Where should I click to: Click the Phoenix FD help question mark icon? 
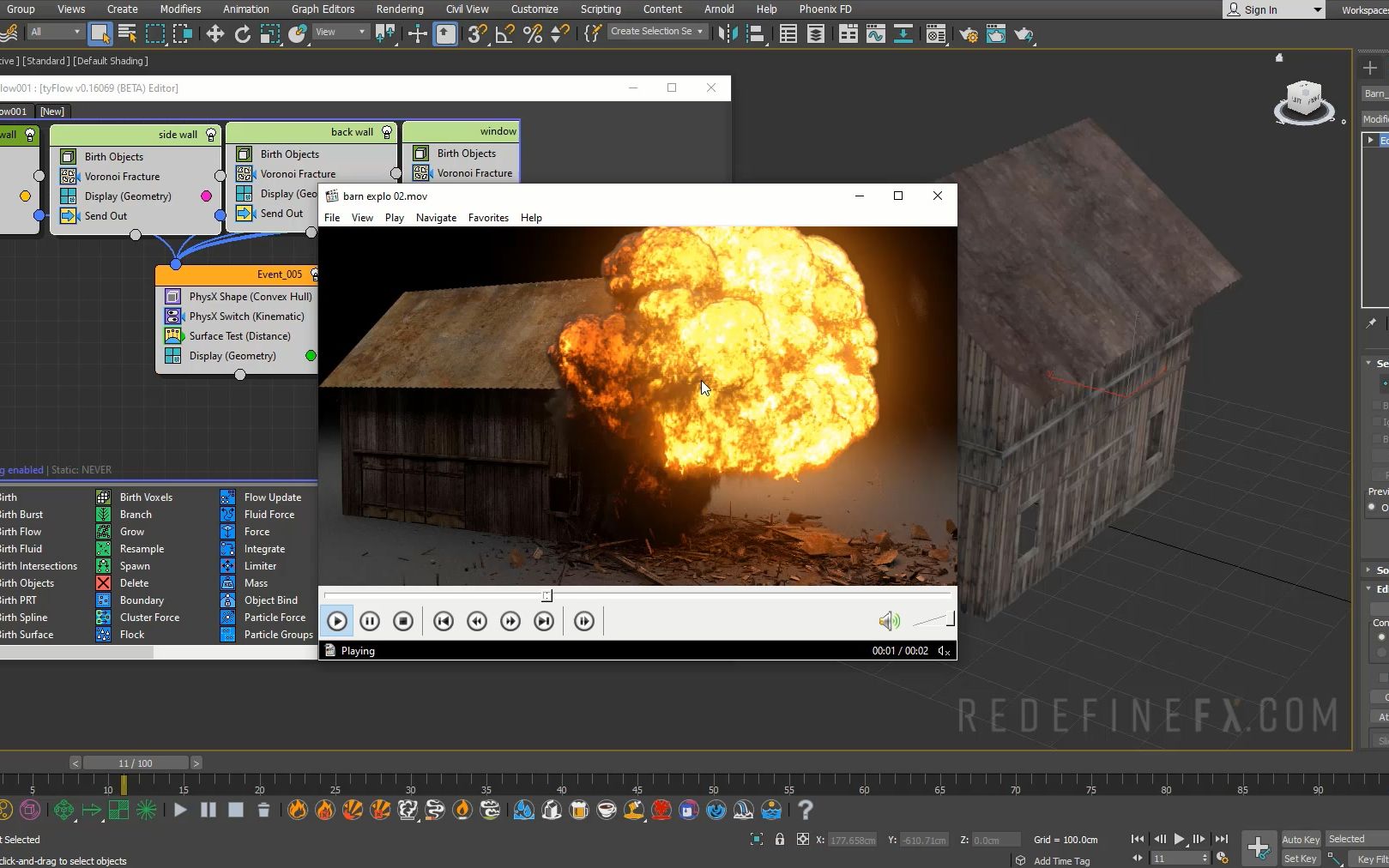(x=805, y=810)
